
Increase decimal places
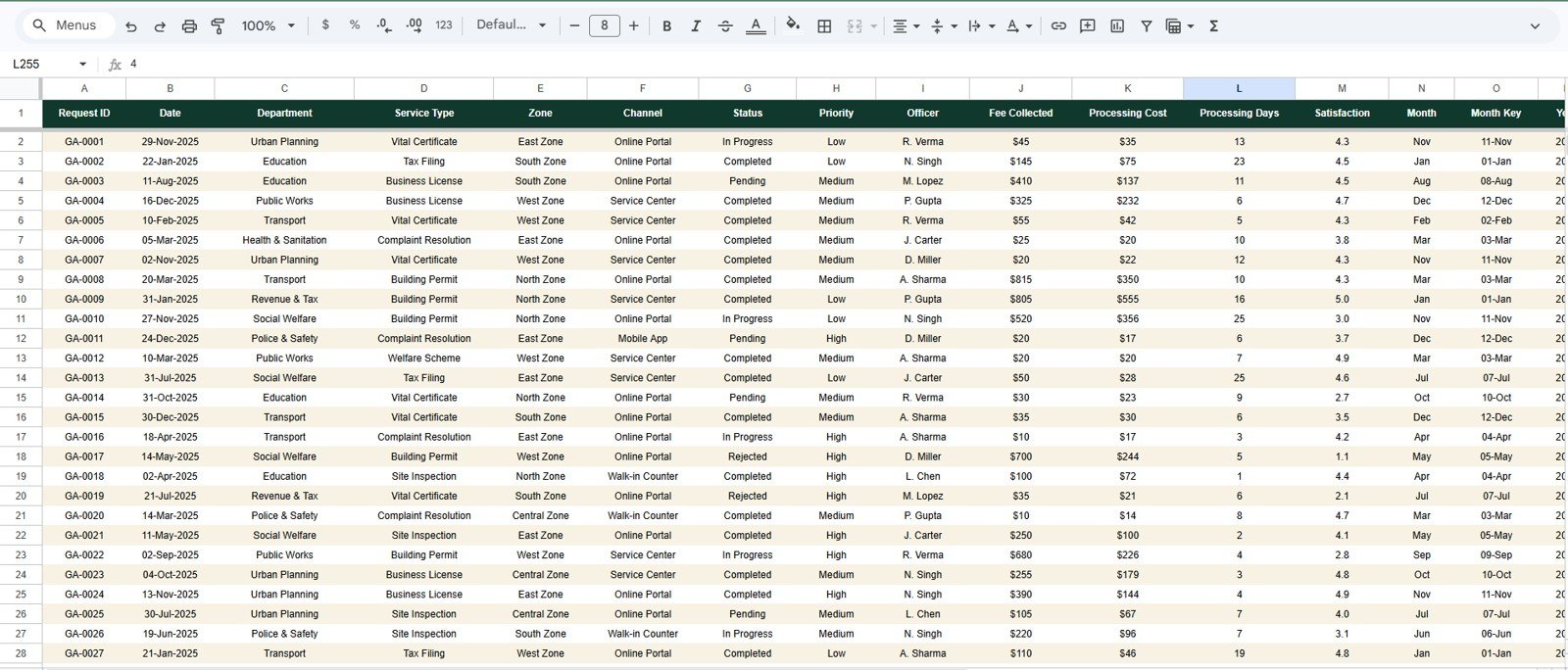tap(414, 25)
